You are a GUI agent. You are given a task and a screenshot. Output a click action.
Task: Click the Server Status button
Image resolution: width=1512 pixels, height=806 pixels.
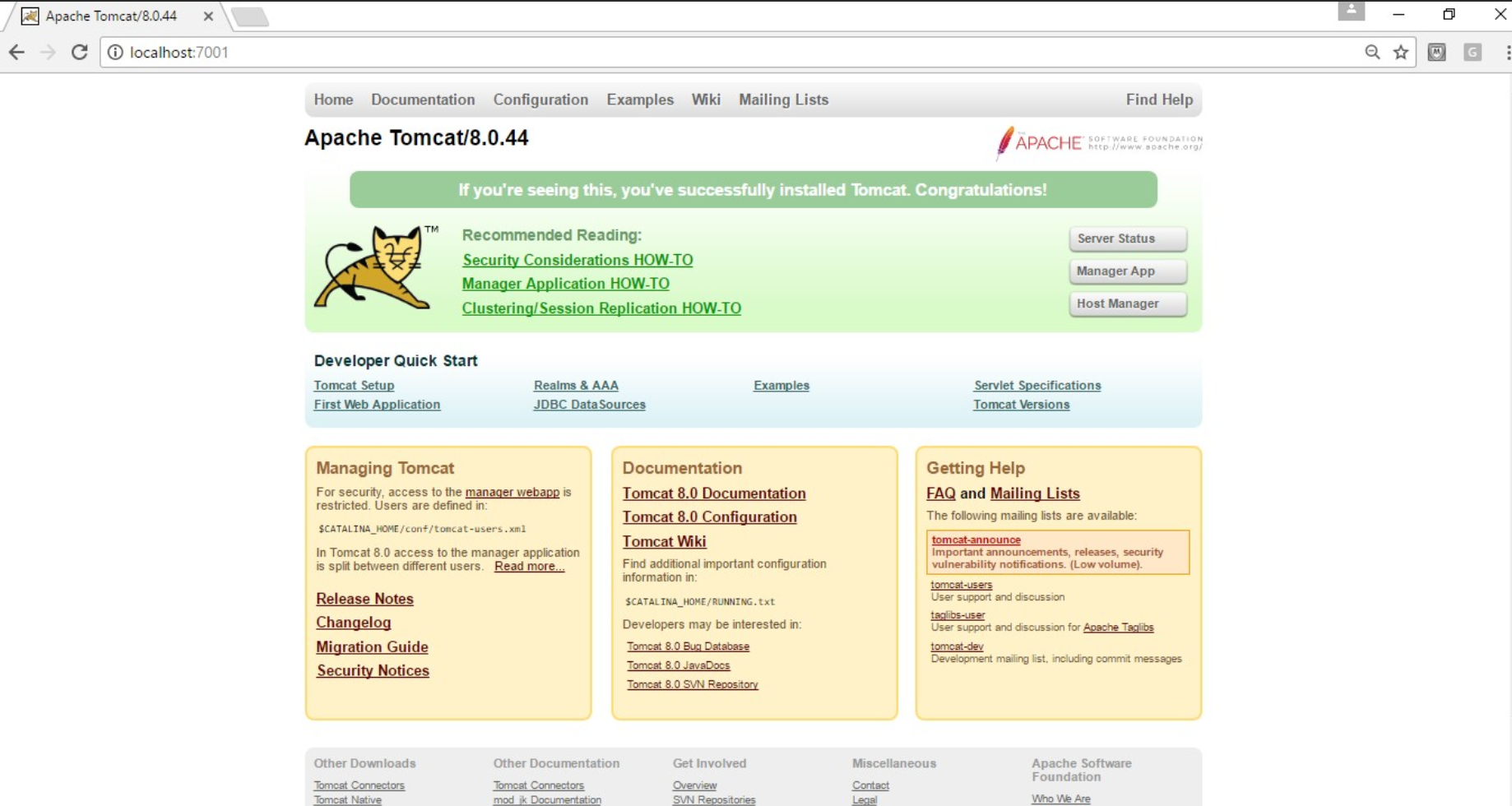(1128, 239)
